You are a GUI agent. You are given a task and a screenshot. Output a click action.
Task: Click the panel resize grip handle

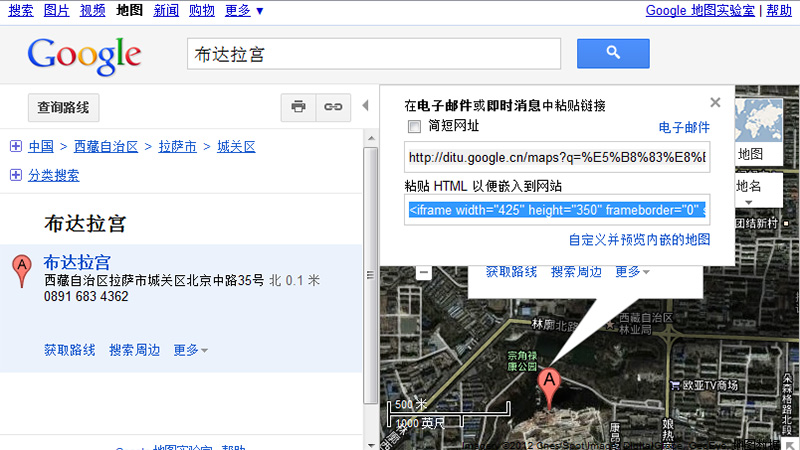click(370, 275)
